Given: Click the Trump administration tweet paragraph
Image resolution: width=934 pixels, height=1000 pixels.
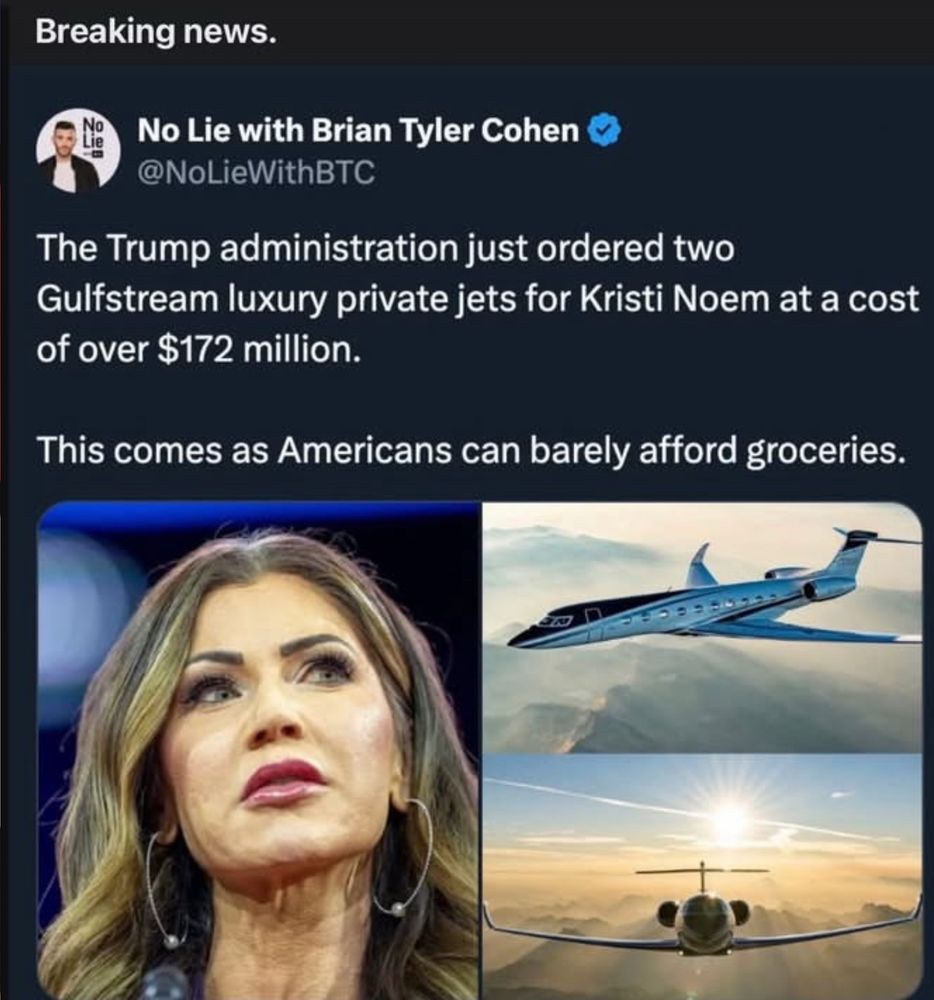Looking at the screenshot, I should click(478, 298).
